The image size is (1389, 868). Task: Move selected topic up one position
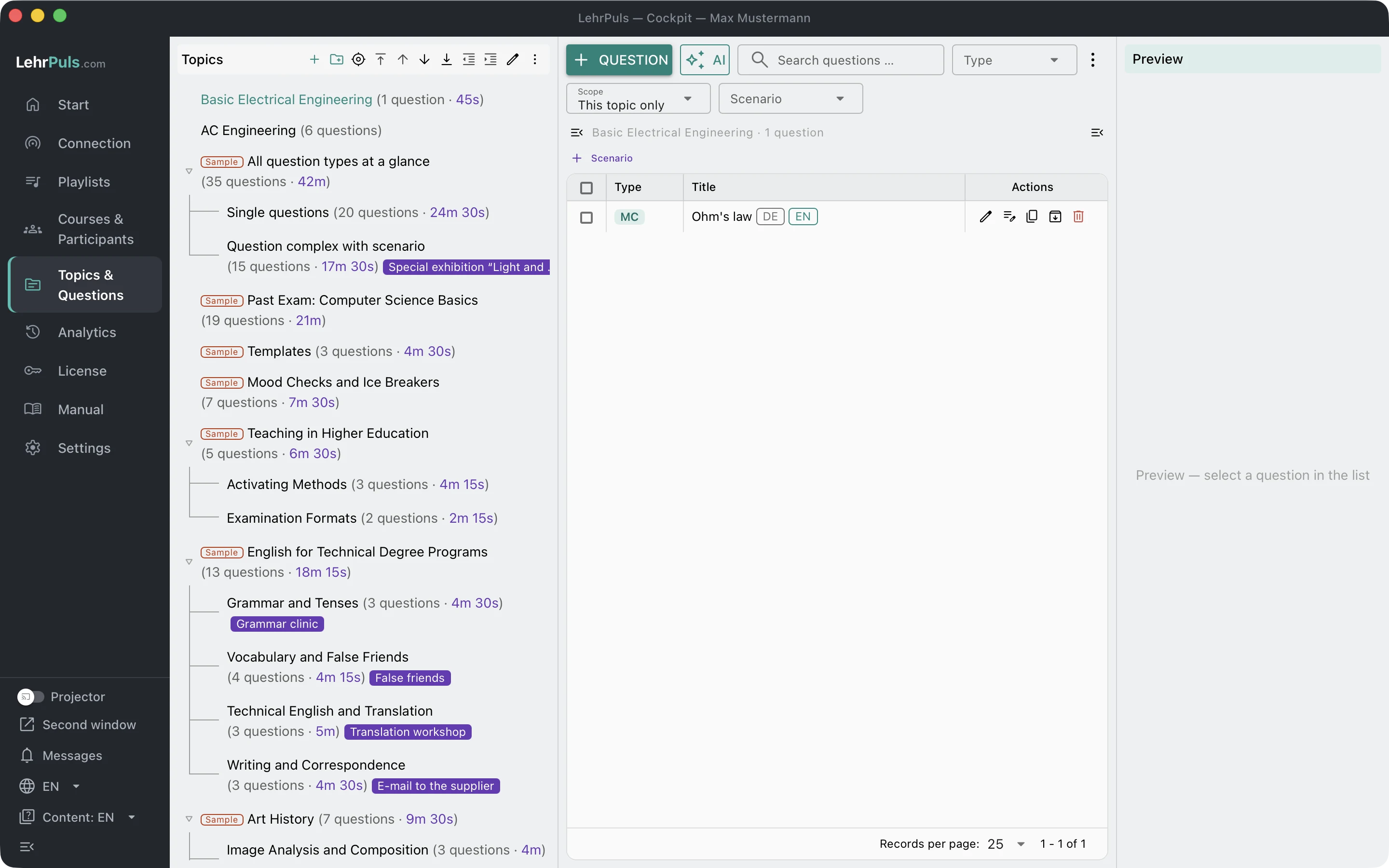click(x=403, y=59)
